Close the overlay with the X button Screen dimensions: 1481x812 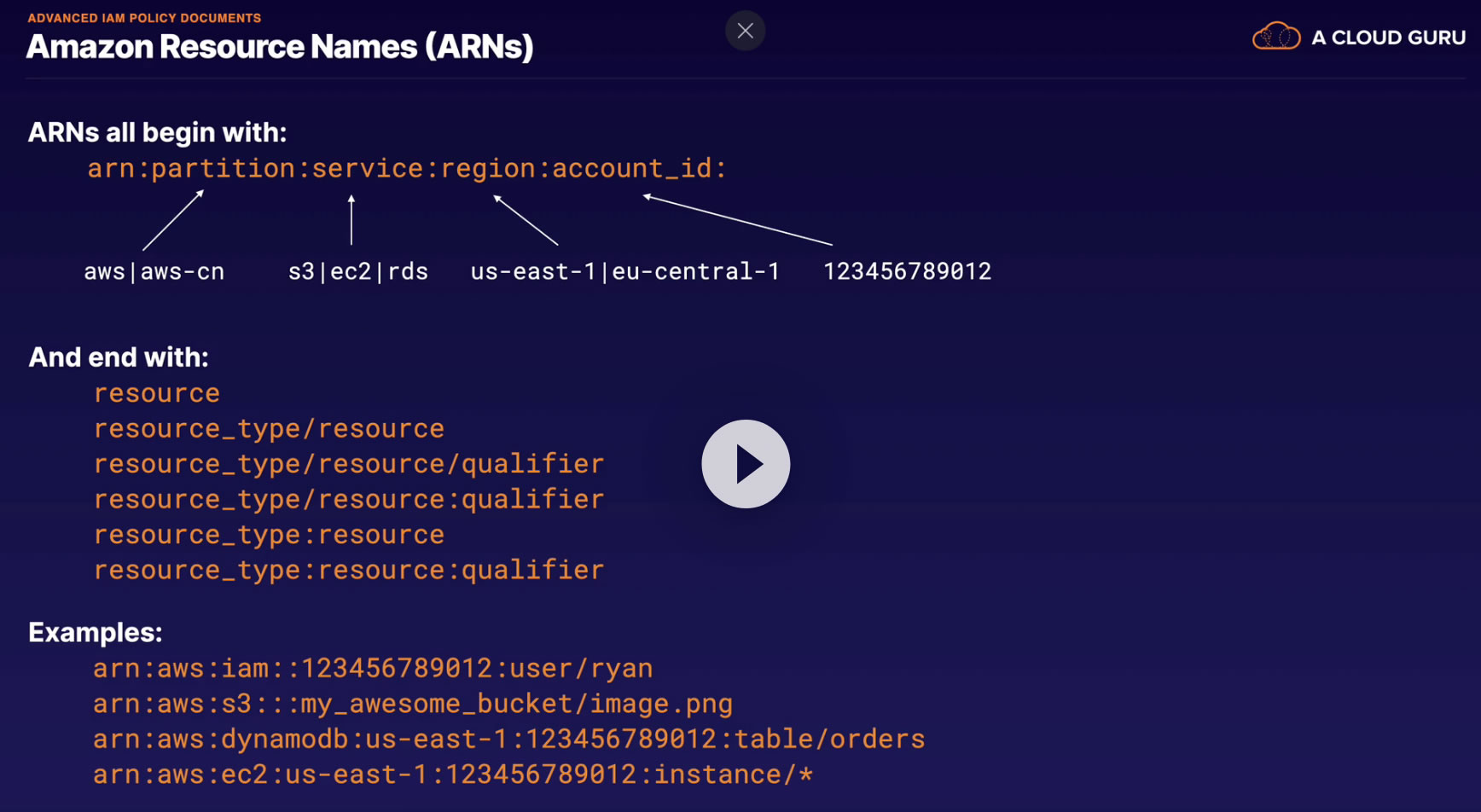point(745,32)
